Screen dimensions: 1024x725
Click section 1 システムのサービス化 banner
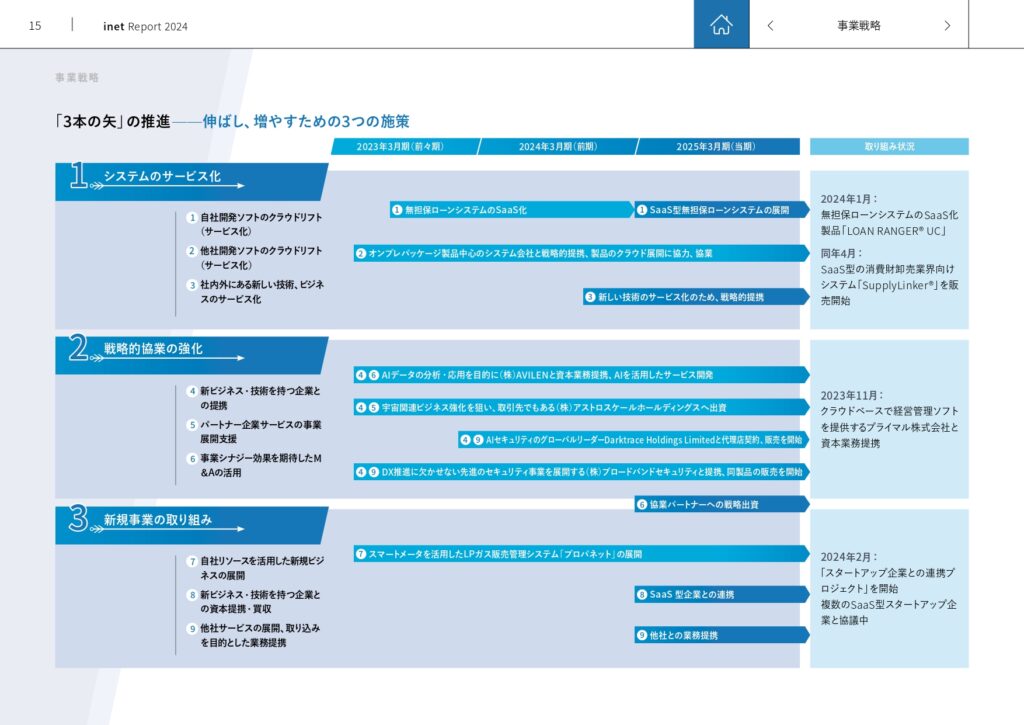(191, 181)
